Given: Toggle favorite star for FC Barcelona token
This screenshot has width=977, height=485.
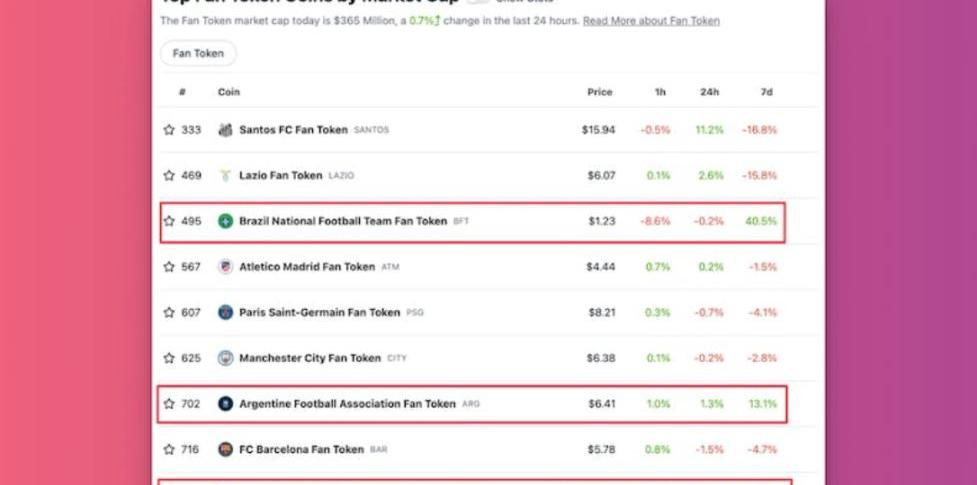Looking at the screenshot, I should pyautogui.click(x=169, y=449).
